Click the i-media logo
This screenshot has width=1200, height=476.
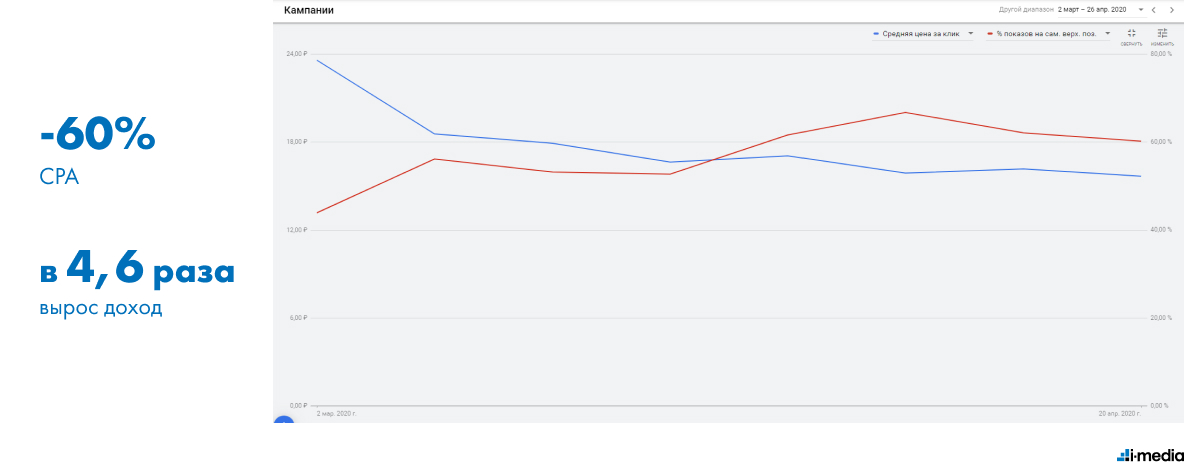click(x=1150, y=455)
